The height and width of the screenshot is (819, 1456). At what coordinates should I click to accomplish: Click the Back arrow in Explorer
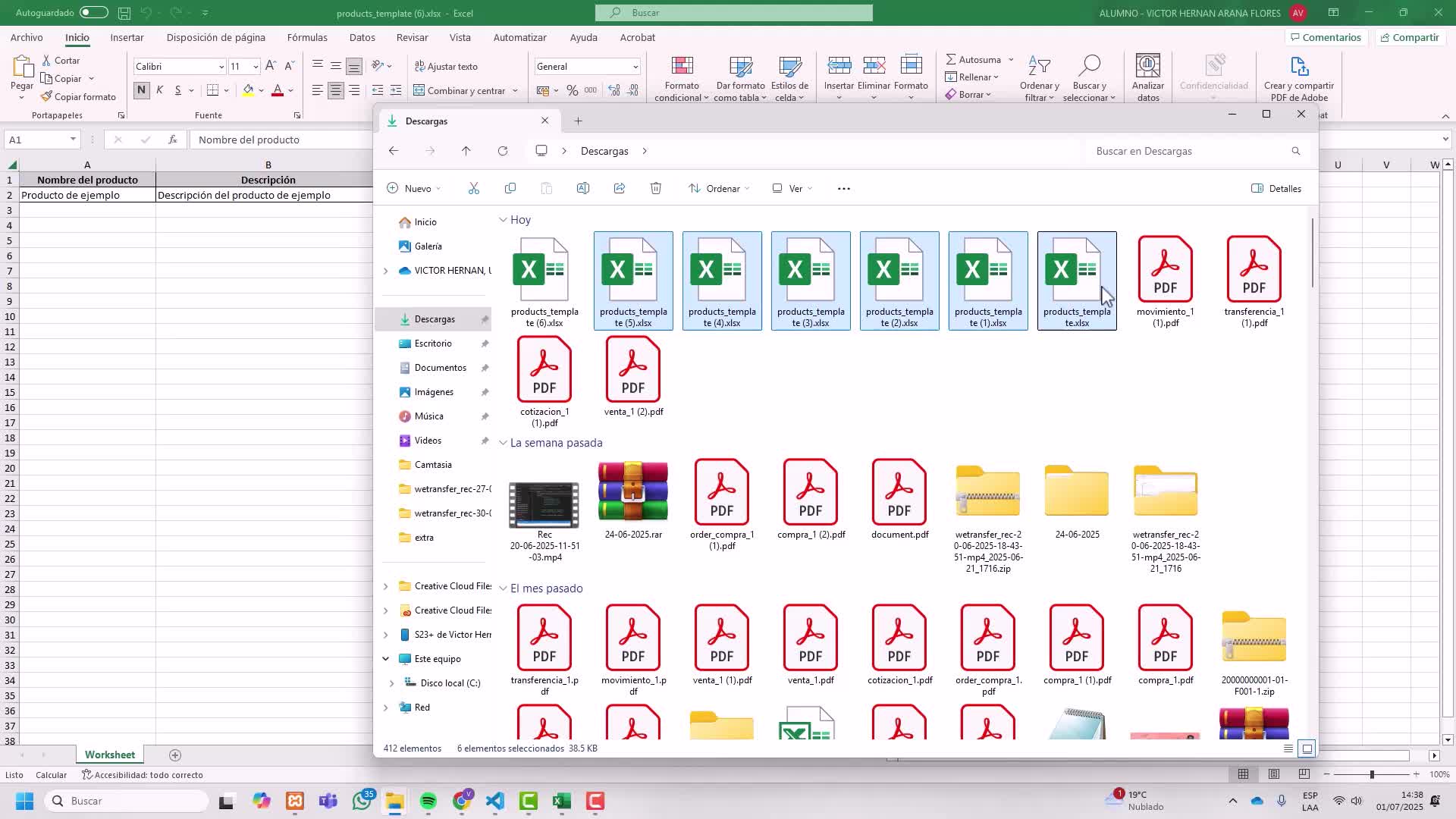394,152
